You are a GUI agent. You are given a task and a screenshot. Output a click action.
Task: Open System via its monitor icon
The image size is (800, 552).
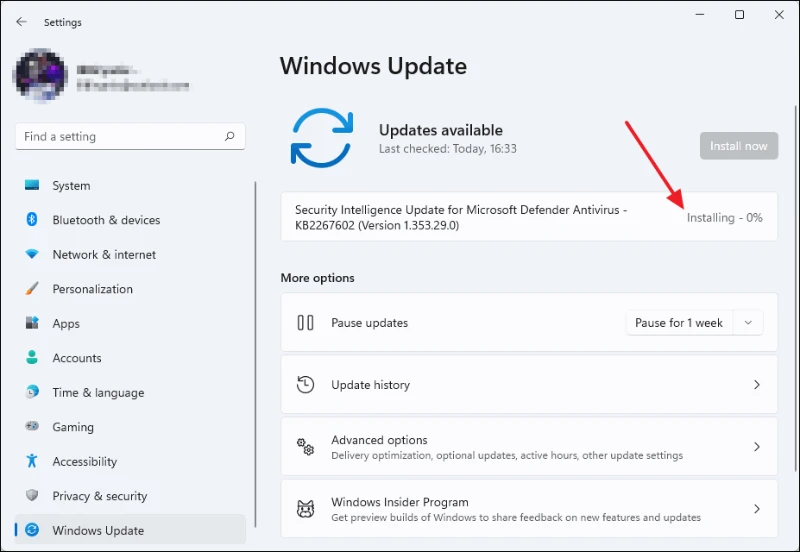click(32, 185)
